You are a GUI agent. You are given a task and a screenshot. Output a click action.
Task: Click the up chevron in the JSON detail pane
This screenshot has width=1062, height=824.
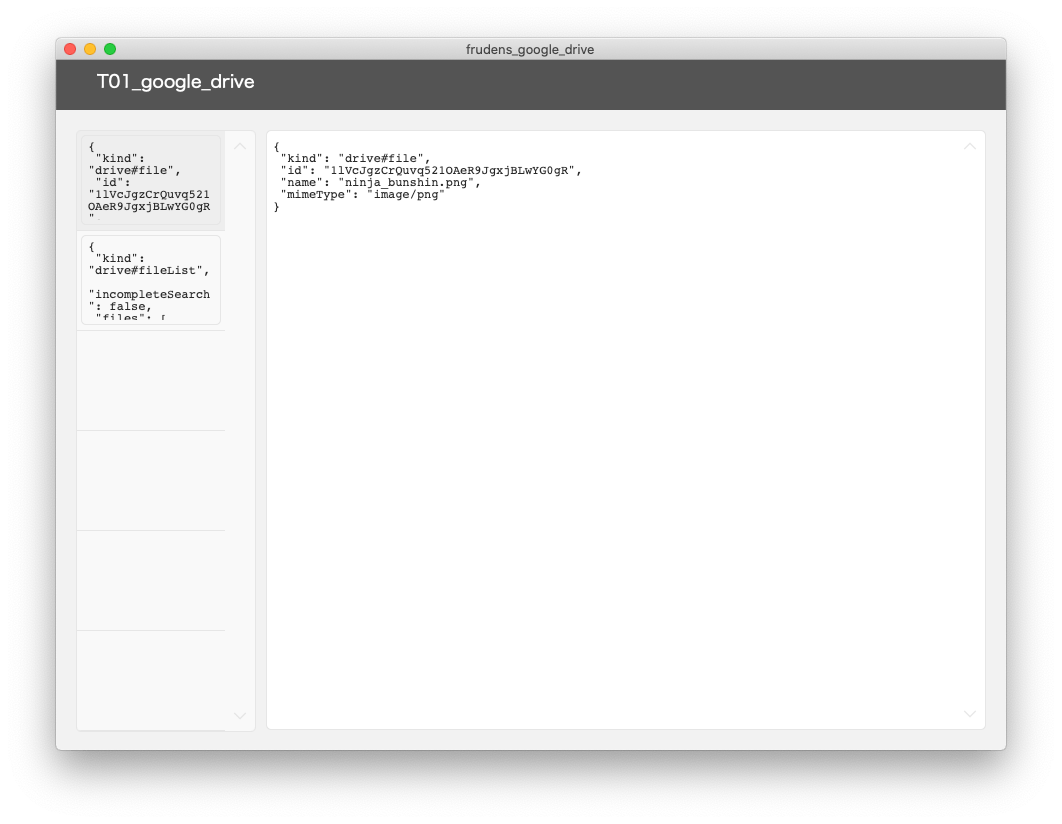point(969,146)
